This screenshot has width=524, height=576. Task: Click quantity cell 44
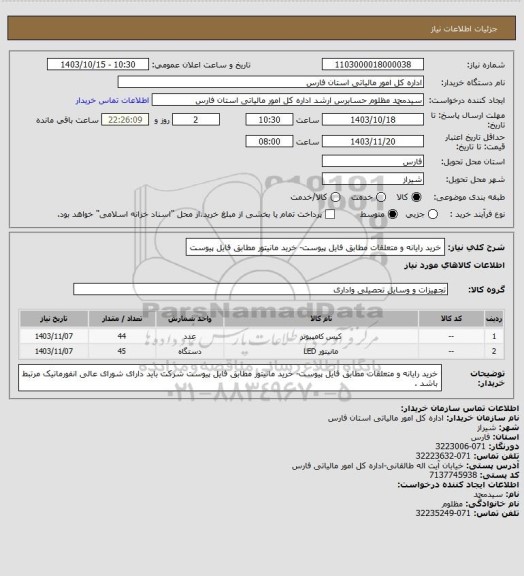click(122, 336)
